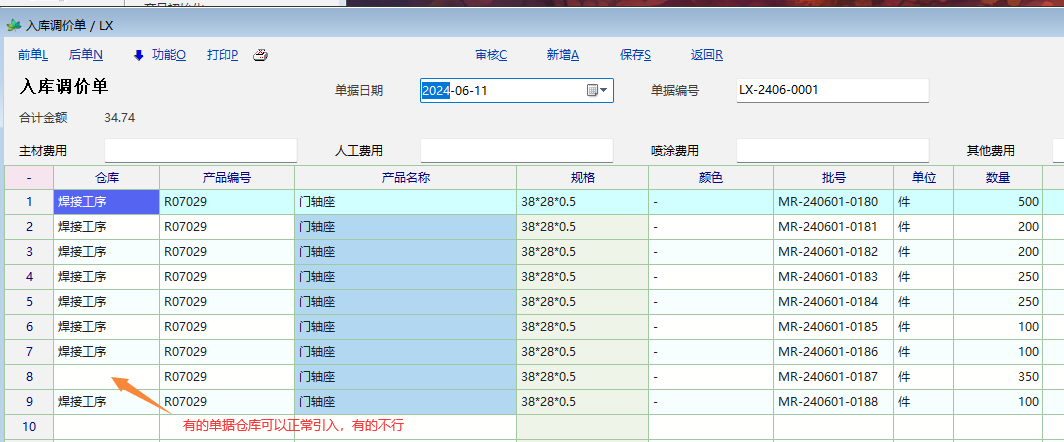Click 打印P to print the document

[x=222, y=55]
